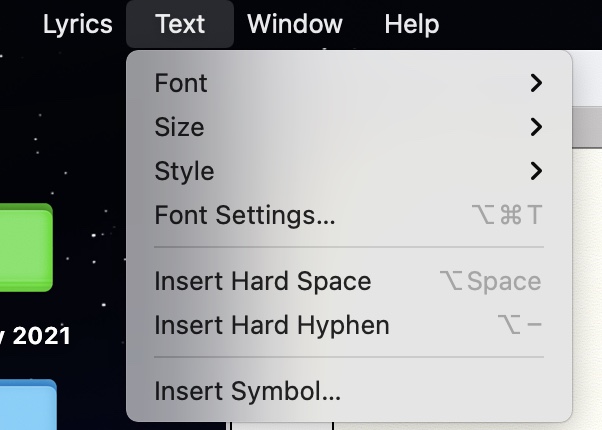Click the folder label ending in 2021
This screenshot has height=430, width=602.
point(35,336)
